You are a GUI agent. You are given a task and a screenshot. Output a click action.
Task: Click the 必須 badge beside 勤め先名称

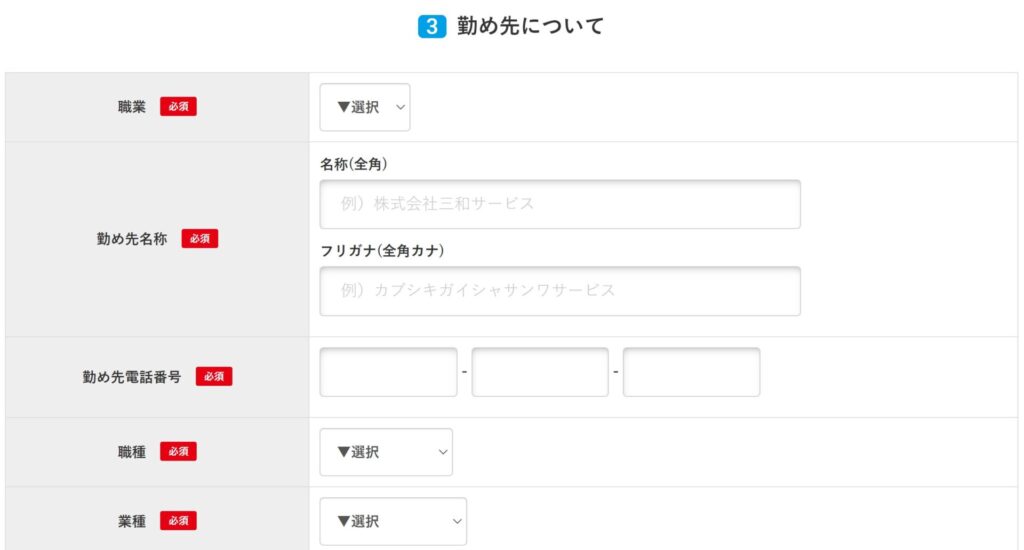199,239
